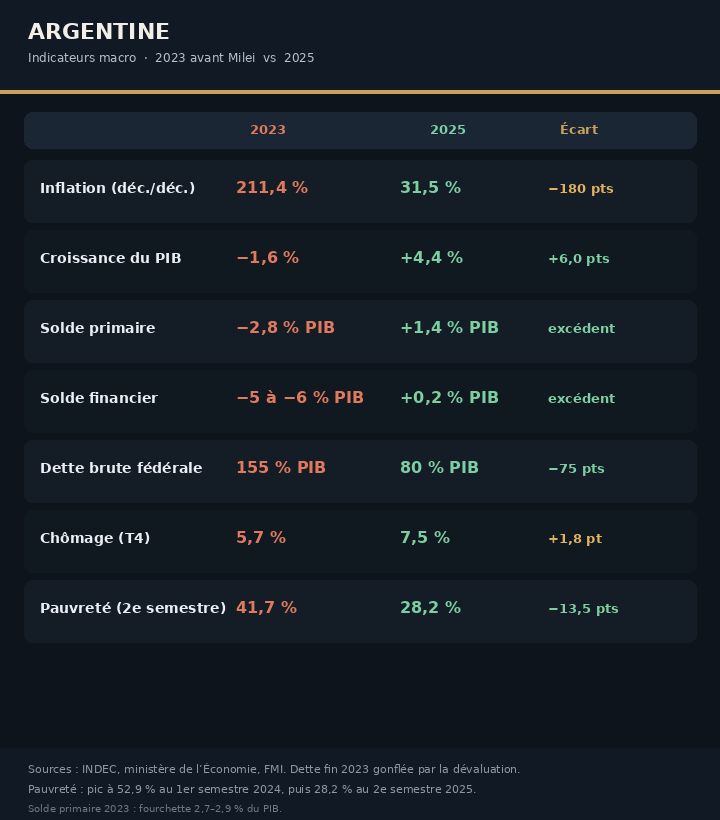The width and height of the screenshot is (720, 820).
Task: Click the Solde primaire row label
Action: tap(98, 328)
